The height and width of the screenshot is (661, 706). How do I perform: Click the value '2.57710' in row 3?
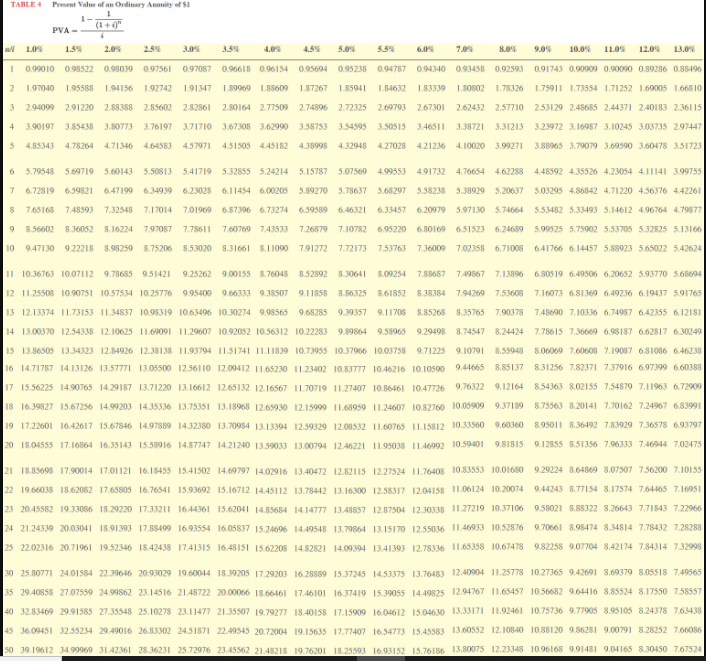coord(509,108)
